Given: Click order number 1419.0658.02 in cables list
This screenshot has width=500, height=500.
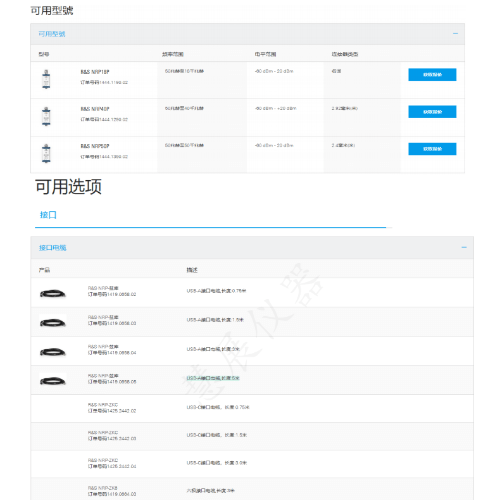Looking at the screenshot, I should click(112, 294).
